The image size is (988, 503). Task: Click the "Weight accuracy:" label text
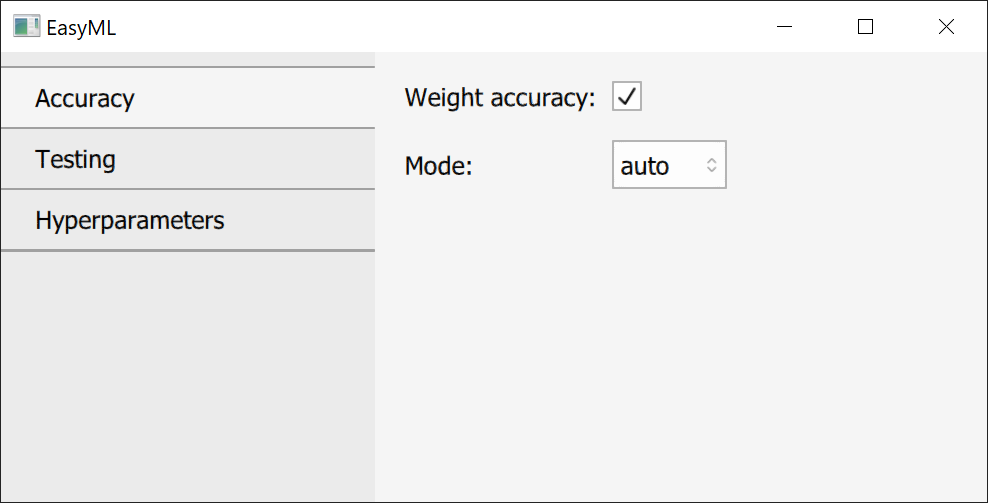[499, 98]
